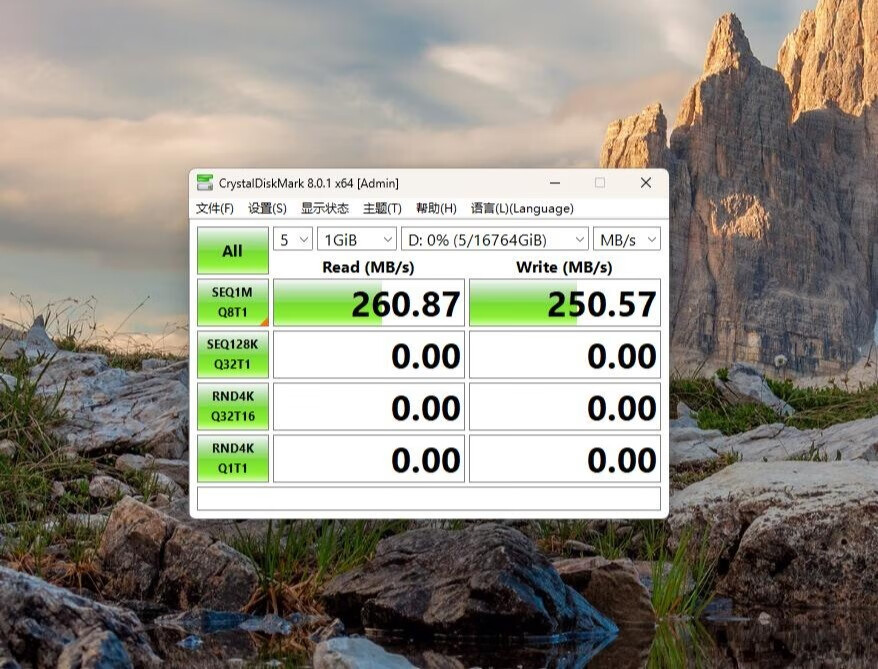Click the CrystalDiskMark 8.0.1 x64 title text
The height and width of the screenshot is (669, 878).
pos(309,183)
